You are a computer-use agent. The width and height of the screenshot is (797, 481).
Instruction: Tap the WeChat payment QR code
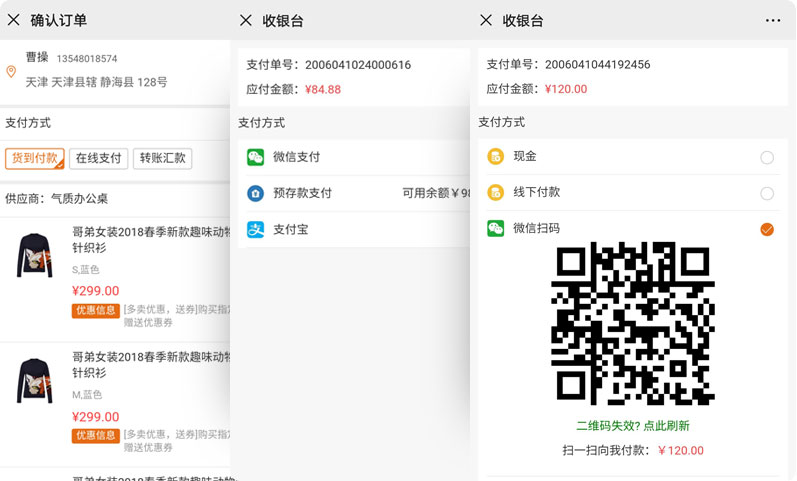633,323
